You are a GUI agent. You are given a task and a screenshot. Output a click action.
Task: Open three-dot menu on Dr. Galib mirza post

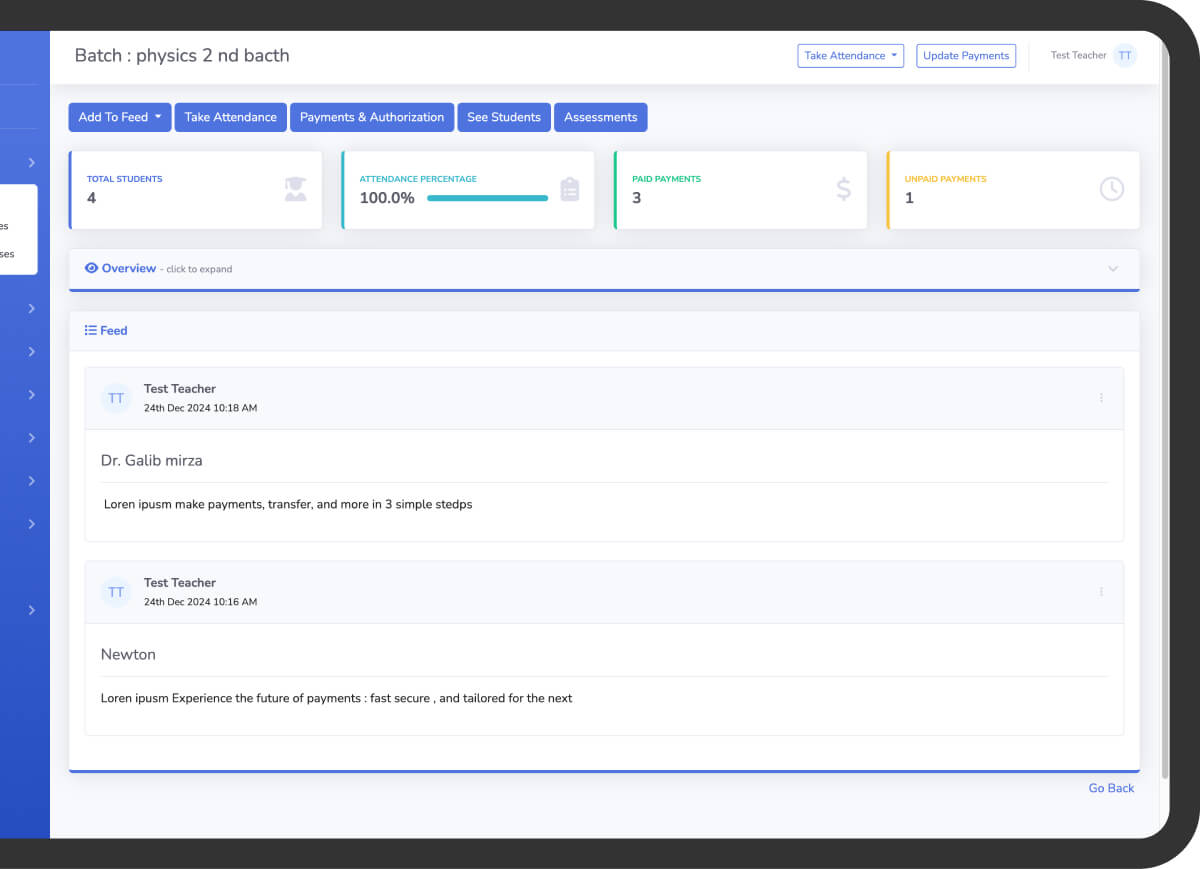pyautogui.click(x=1101, y=398)
